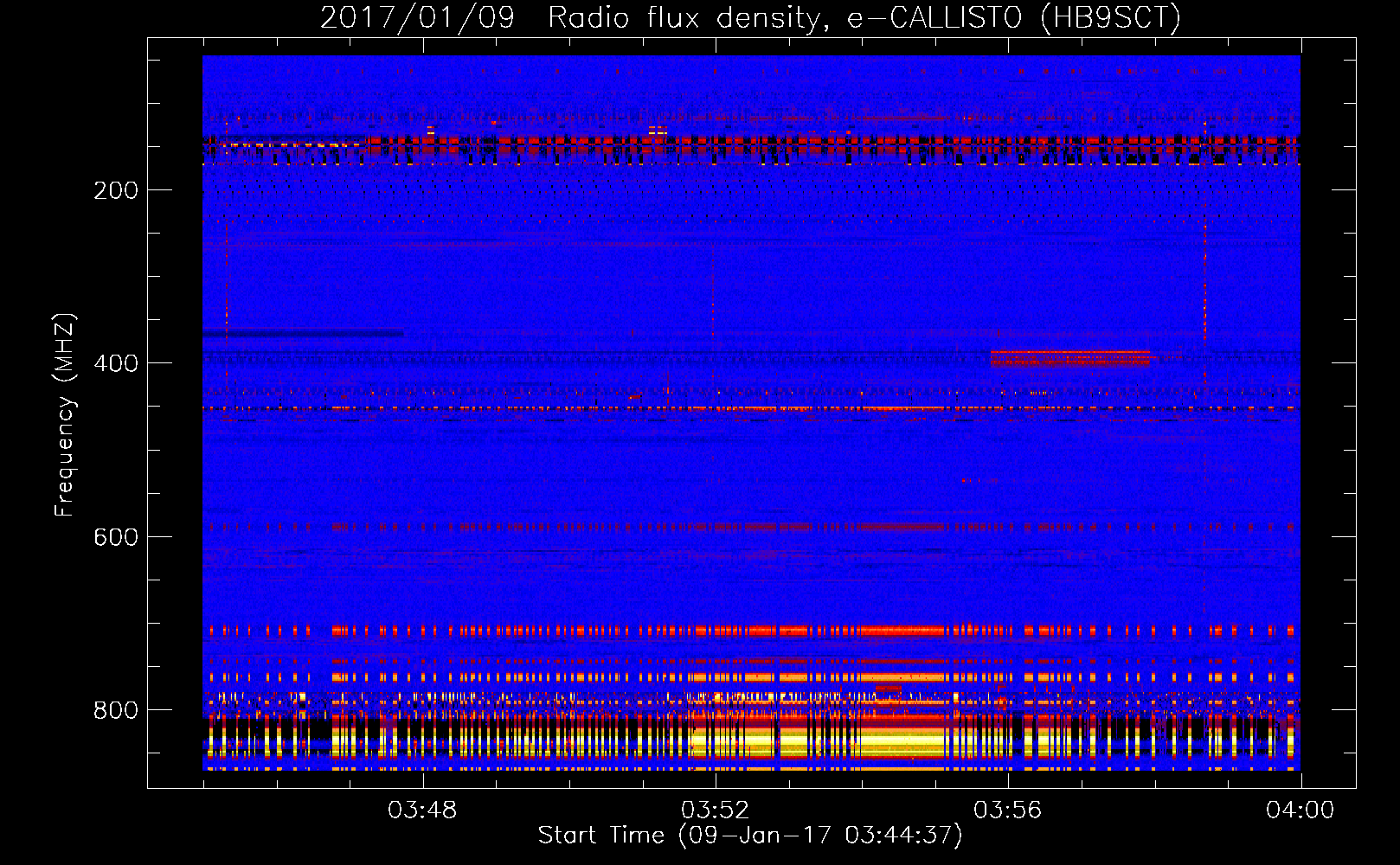Select the 'Frequency (MHZ)' axis label
The image size is (1400, 865).
[65, 415]
